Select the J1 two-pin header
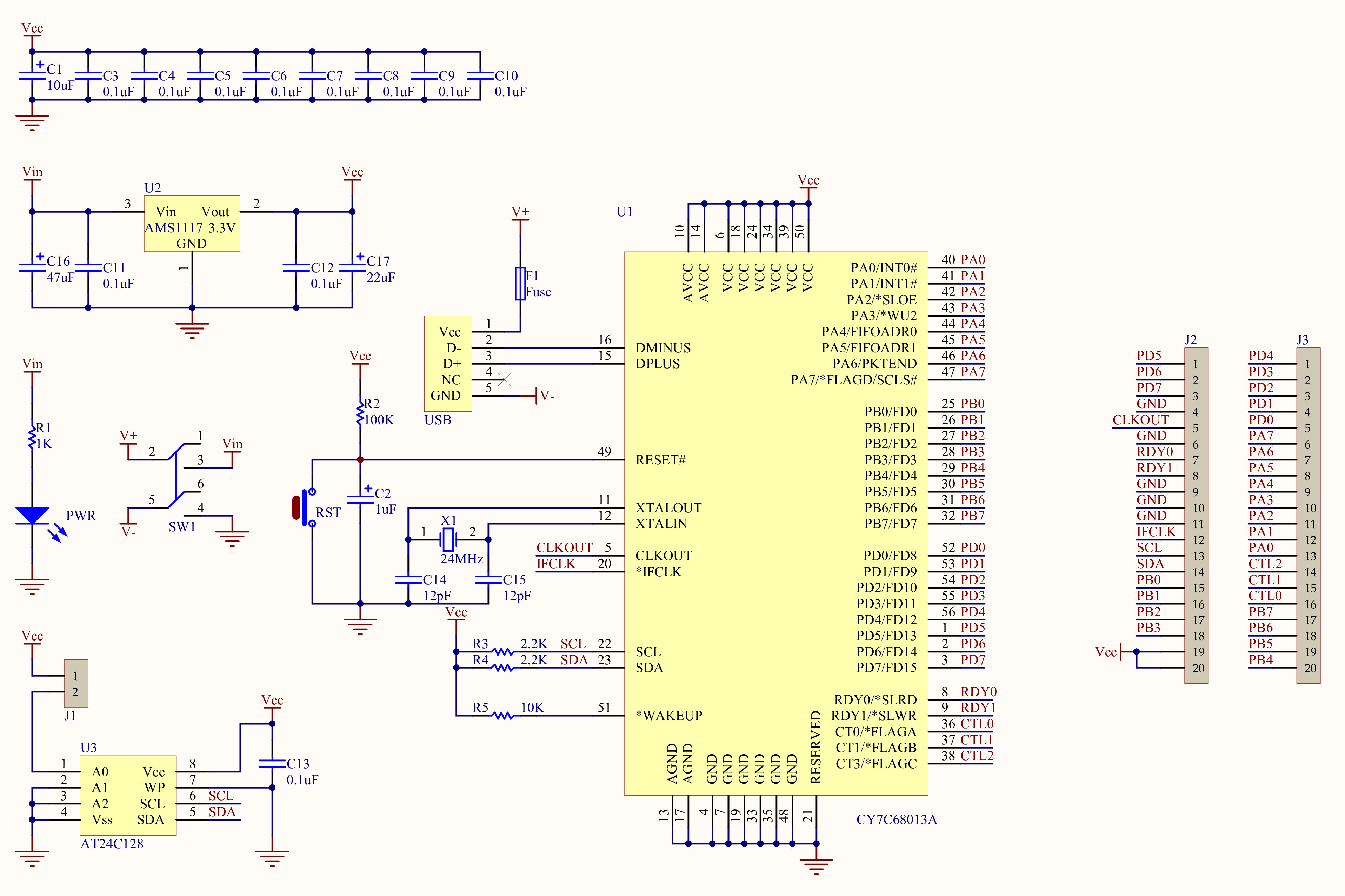Viewport: 1345px width, 896px height. [75, 683]
